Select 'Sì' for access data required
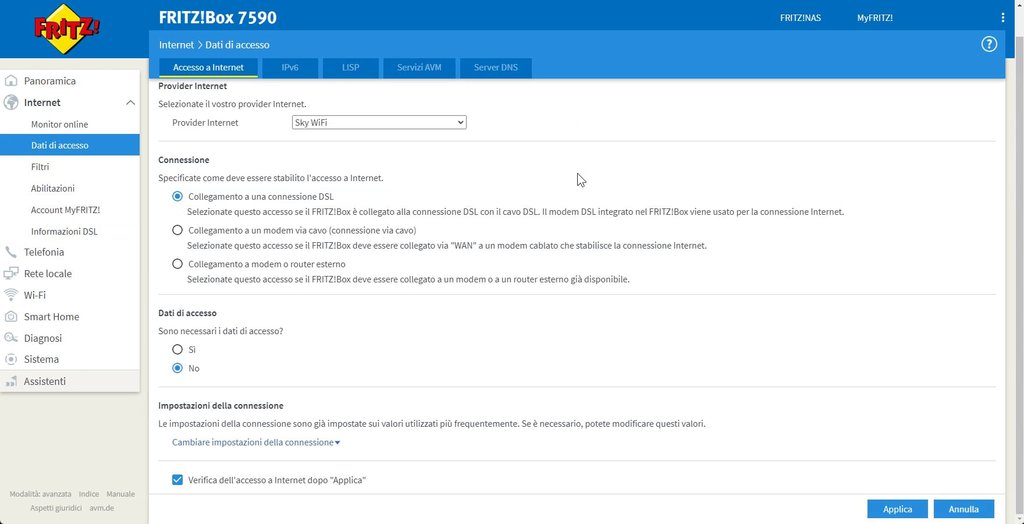 178,349
